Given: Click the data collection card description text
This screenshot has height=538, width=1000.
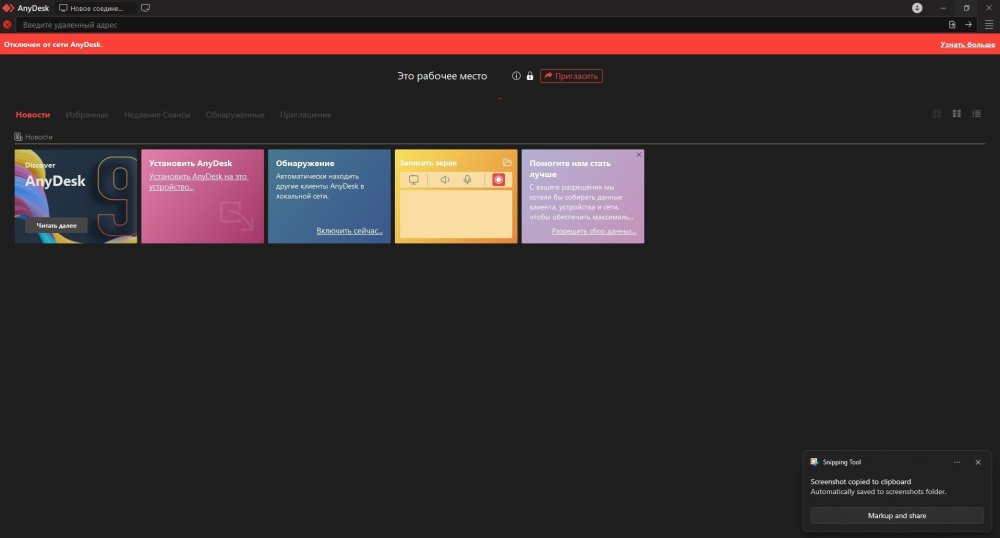Looking at the screenshot, I should coord(581,202).
